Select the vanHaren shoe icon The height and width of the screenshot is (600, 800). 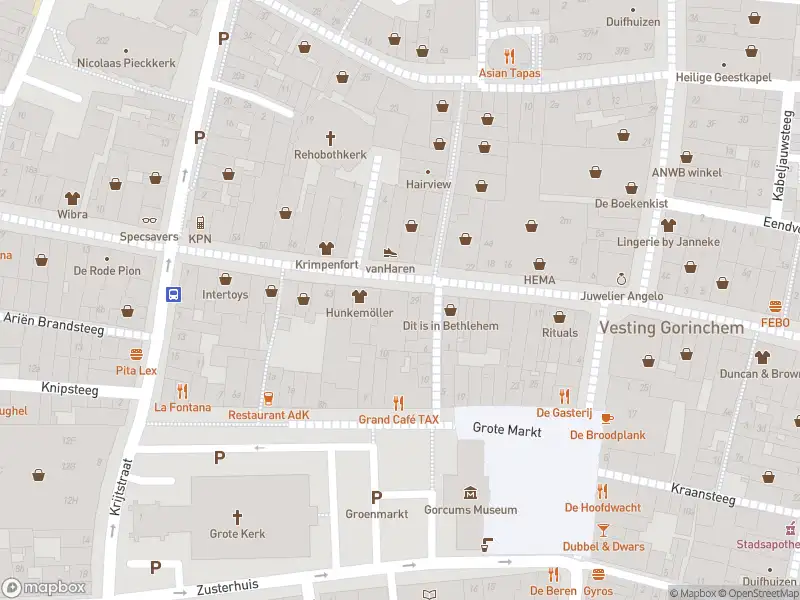pyautogui.click(x=390, y=251)
